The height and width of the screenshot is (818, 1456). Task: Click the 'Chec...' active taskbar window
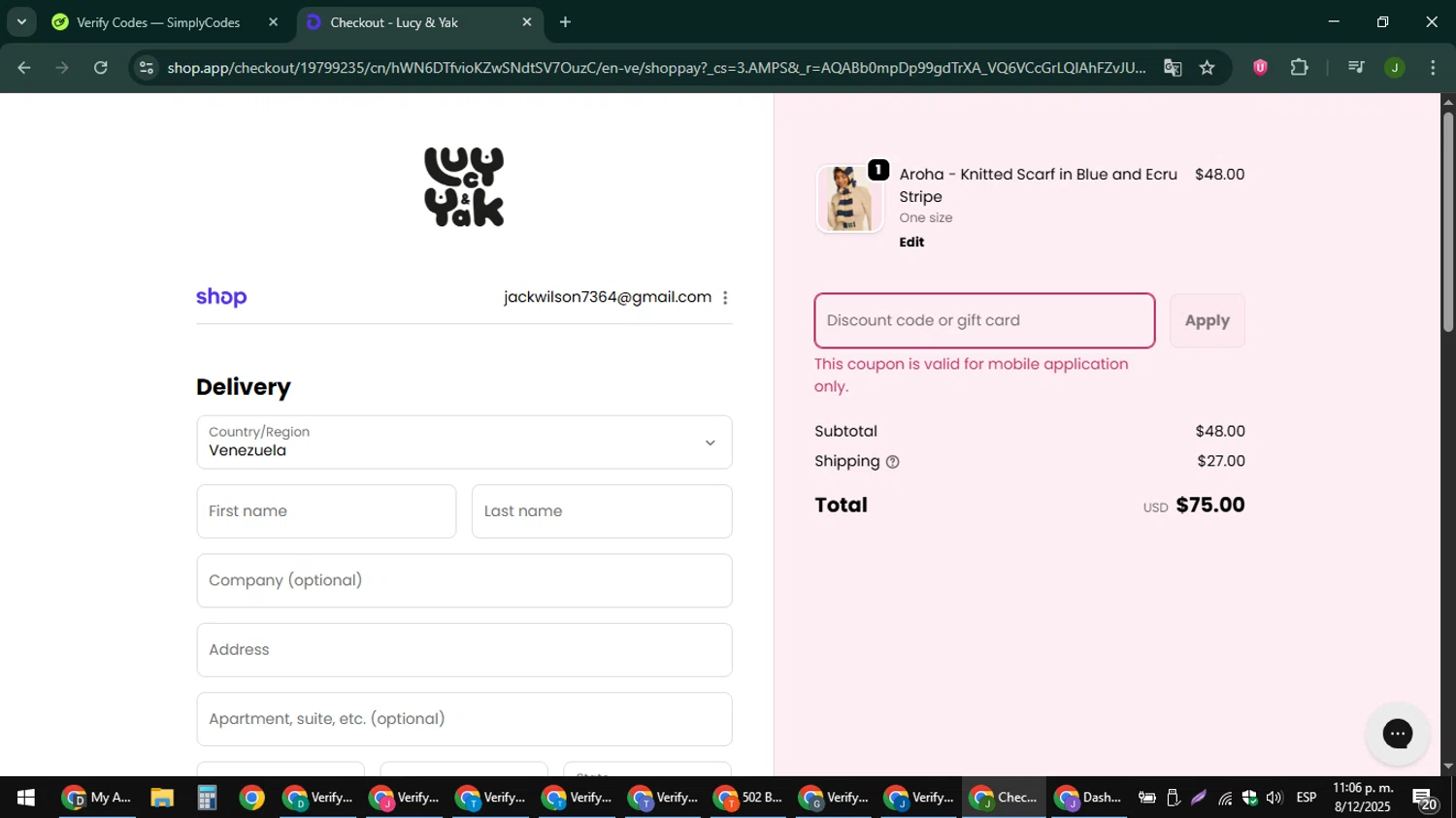coord(1004,798)
